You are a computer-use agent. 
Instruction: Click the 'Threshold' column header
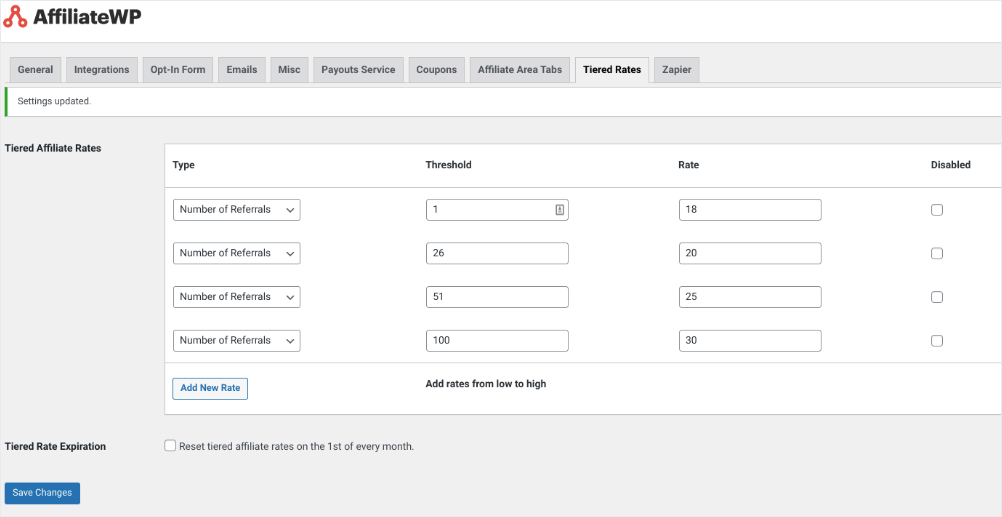449,165
